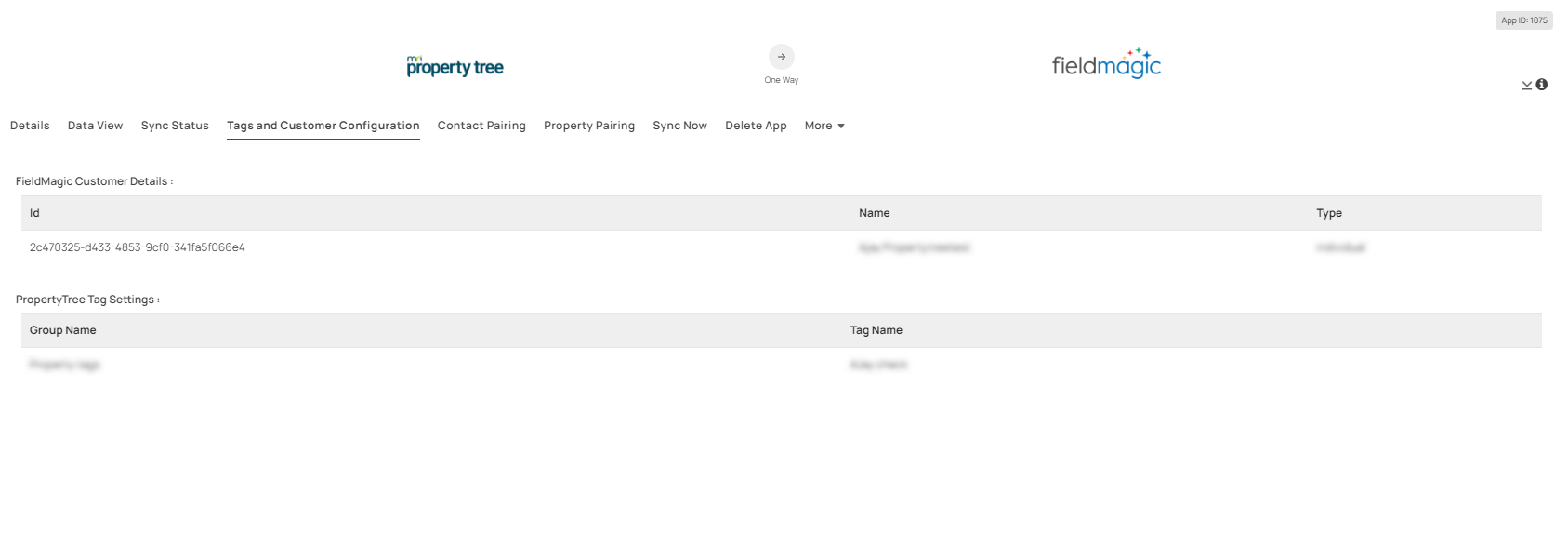Click the PropertyTree Tag Settings heading

(87, 300)
